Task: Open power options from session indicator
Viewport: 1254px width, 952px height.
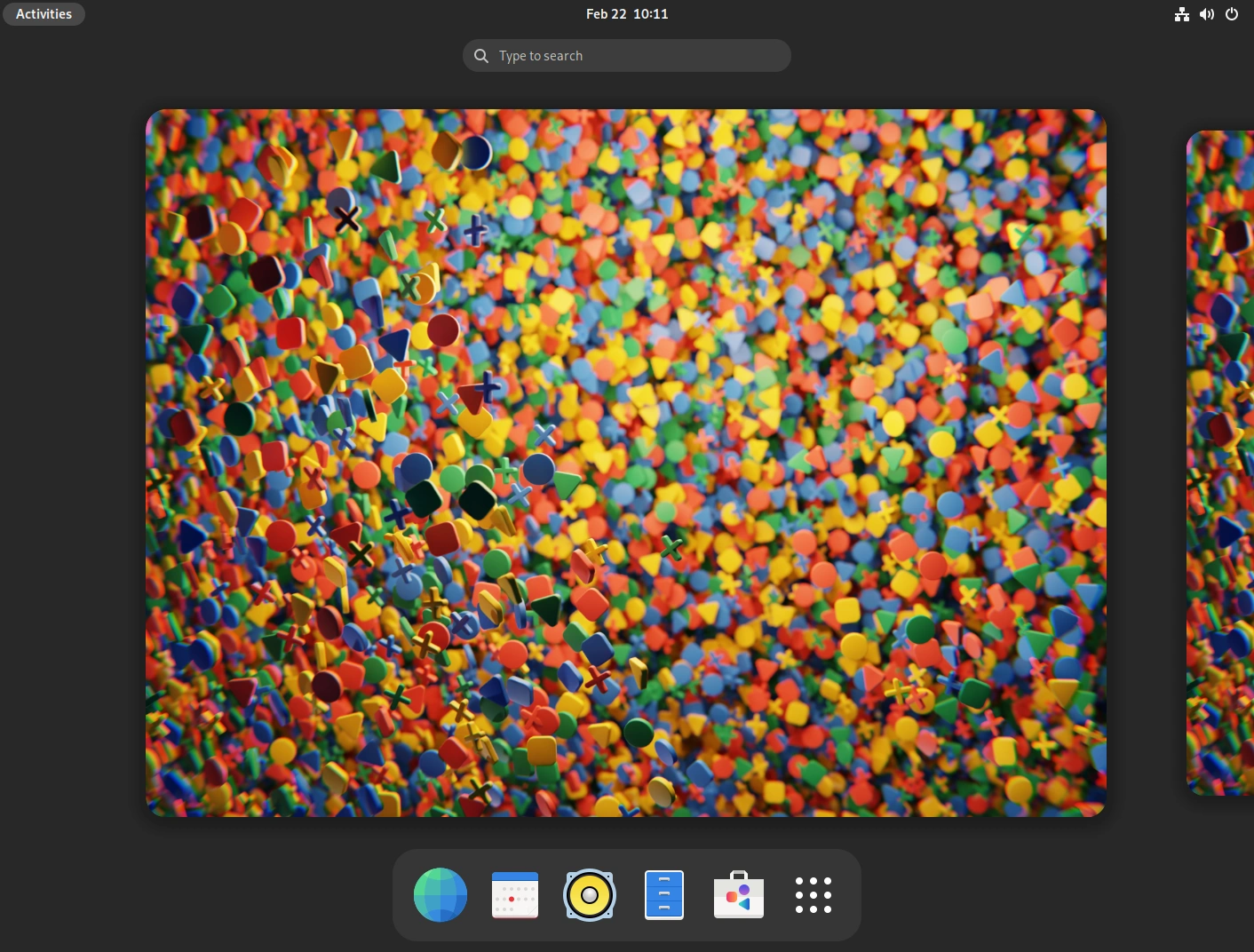Action: (1232, 14)
